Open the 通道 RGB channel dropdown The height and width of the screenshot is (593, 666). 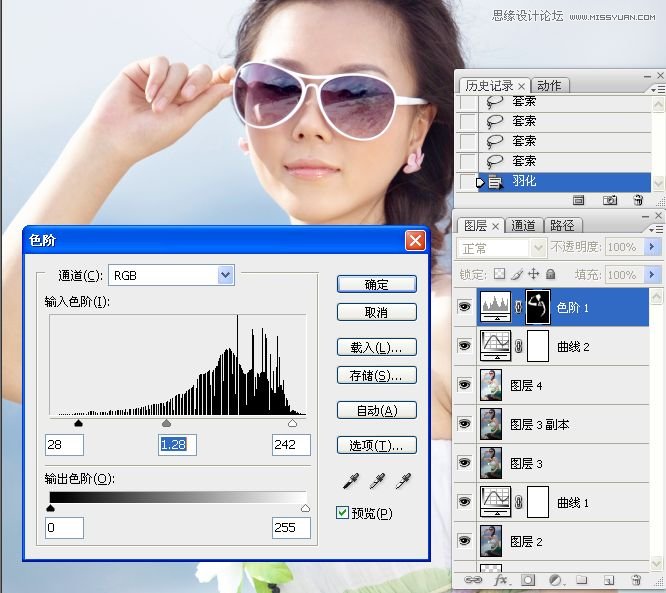pyautogui.click(x=225, y=275)
